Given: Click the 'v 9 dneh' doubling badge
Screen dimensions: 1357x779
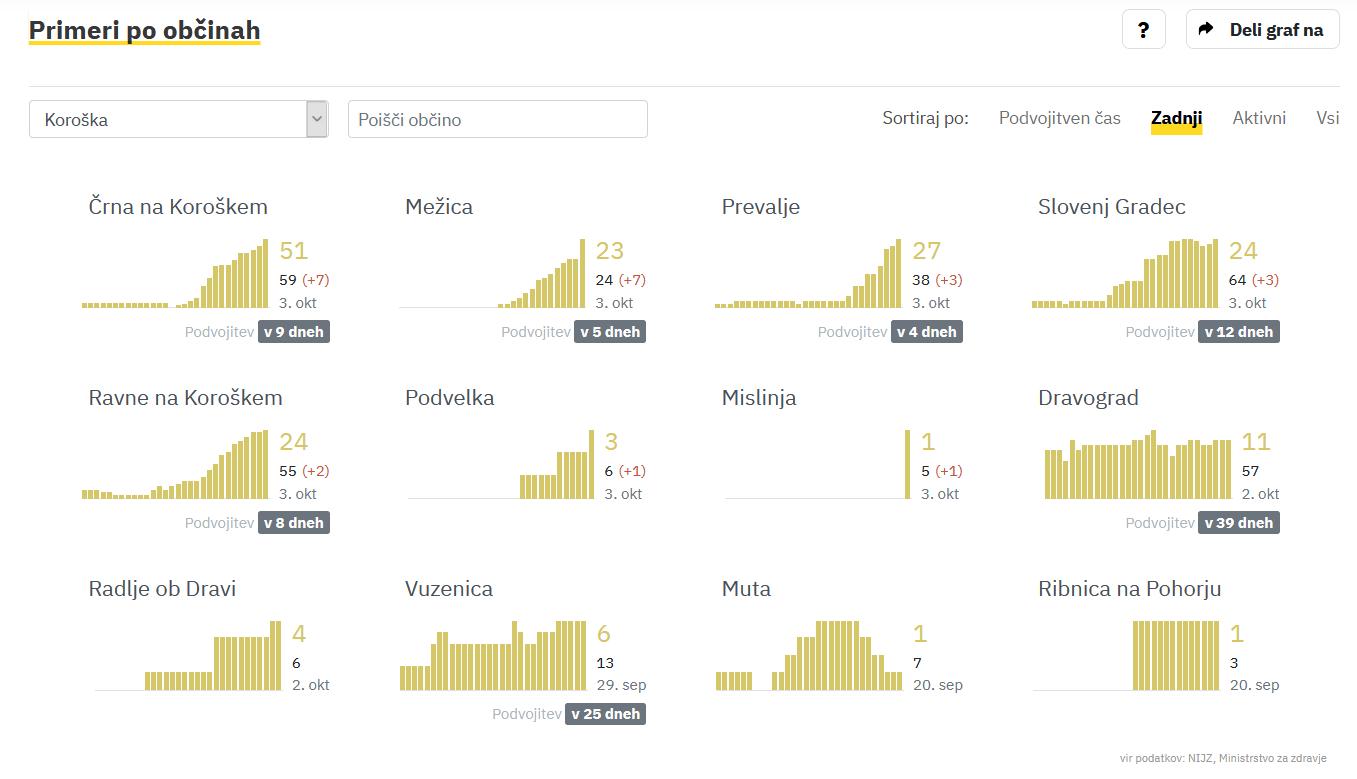Looking at the screenshot, I should click(x=294, y=332).
